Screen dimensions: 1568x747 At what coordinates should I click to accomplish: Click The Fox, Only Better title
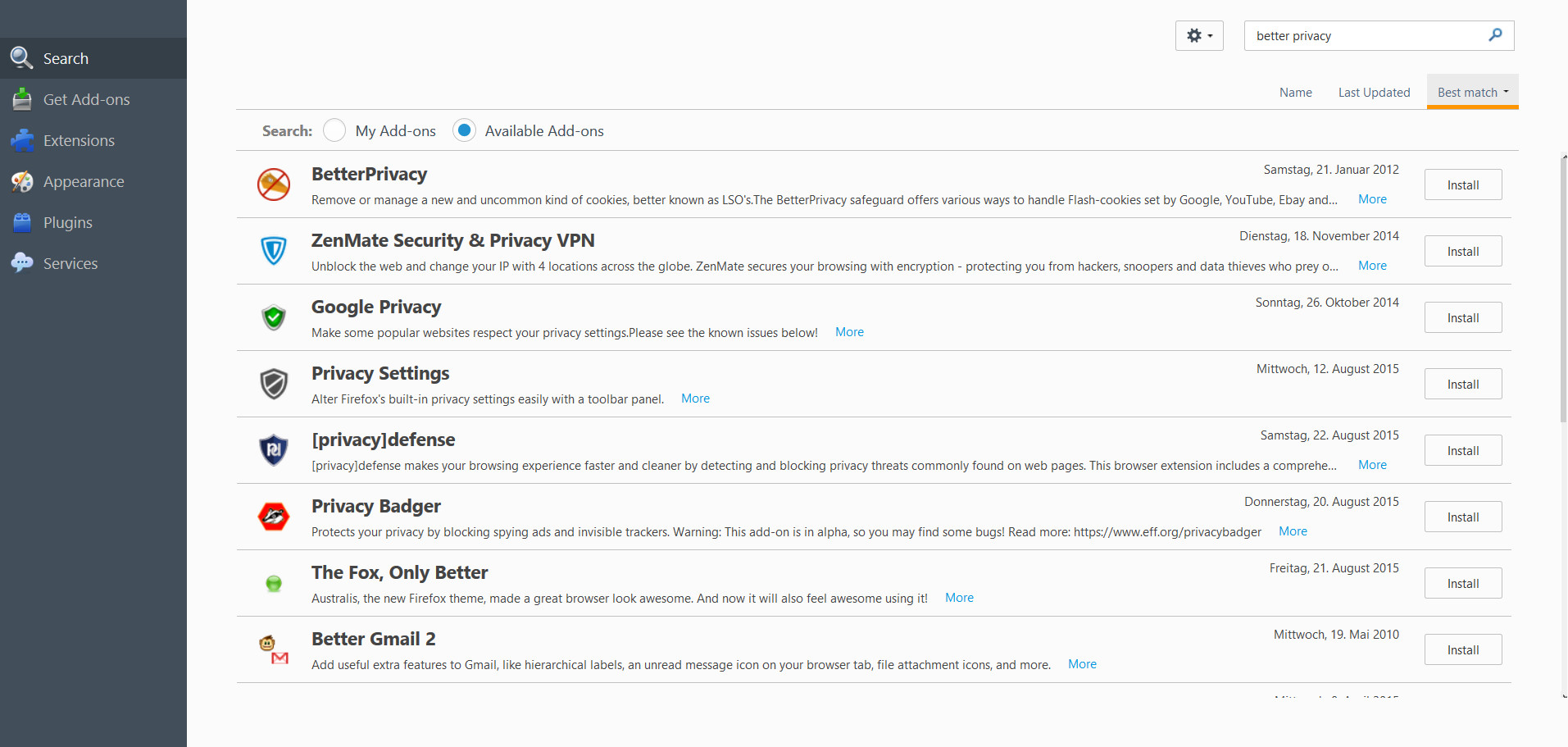(400, 572)
